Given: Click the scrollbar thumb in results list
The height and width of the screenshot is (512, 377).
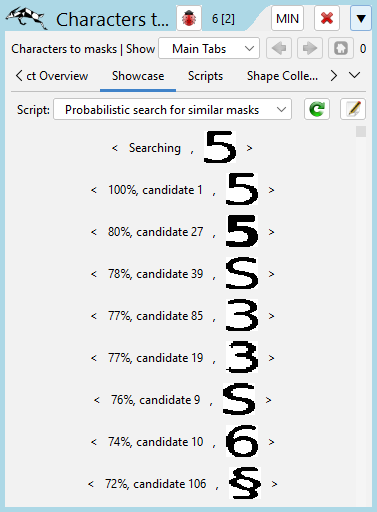Looking at the screenshot, I should pyautogui.click(x=361, y=131).
